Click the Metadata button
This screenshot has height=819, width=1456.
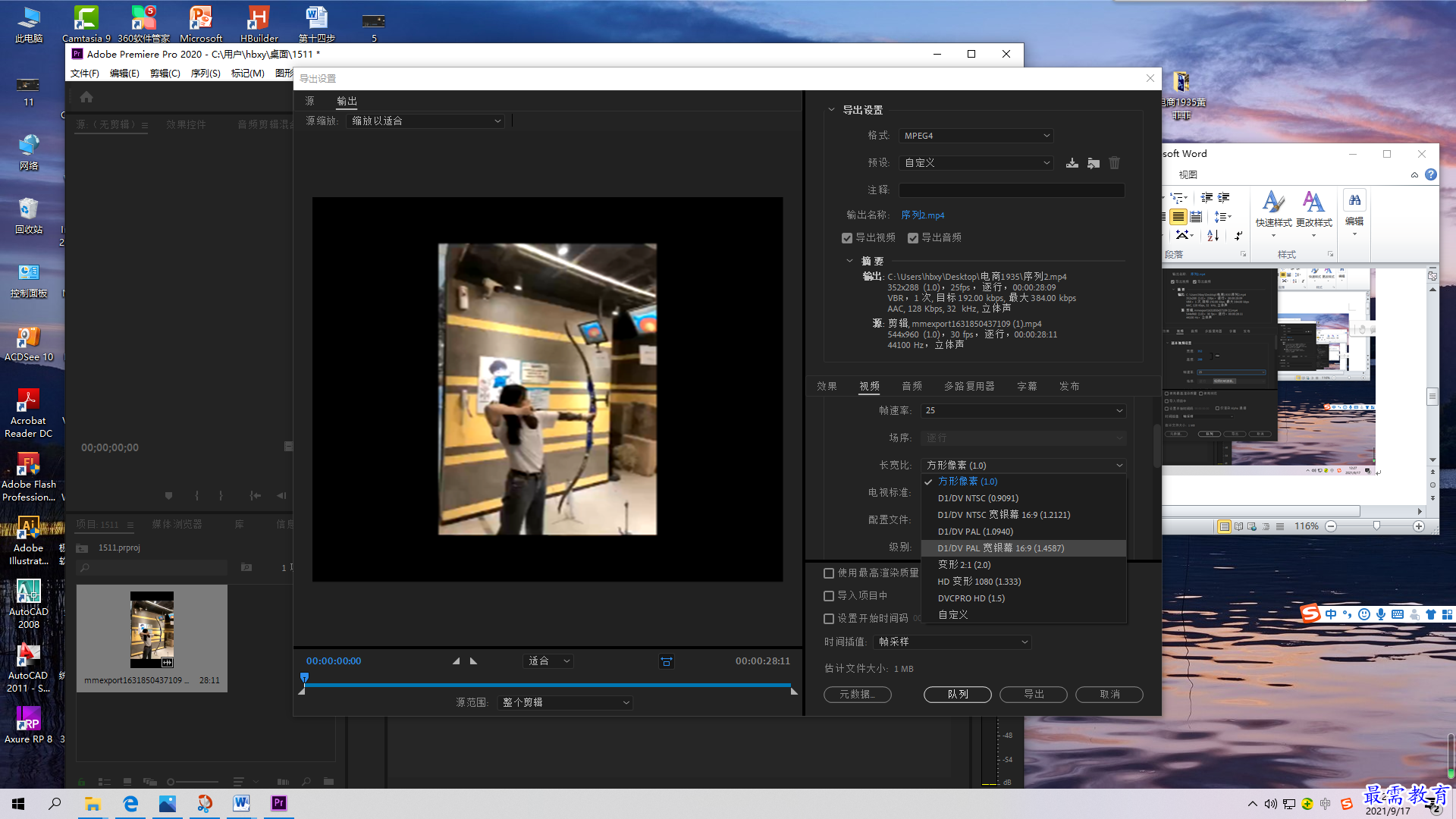pyautogui.click(x=857, y=695)
